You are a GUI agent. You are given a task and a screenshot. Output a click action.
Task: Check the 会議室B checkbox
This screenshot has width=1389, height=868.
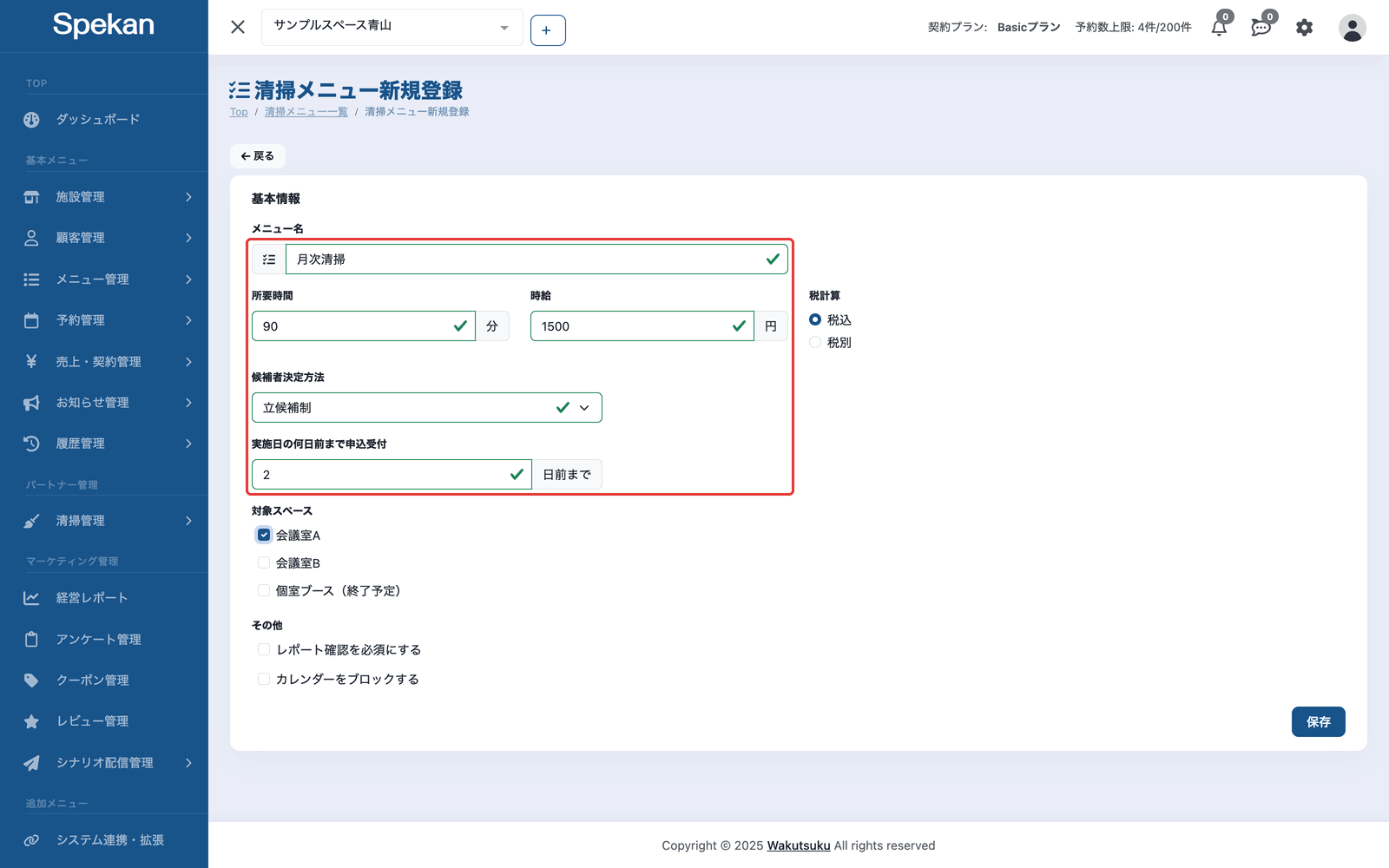coord(264,562)
